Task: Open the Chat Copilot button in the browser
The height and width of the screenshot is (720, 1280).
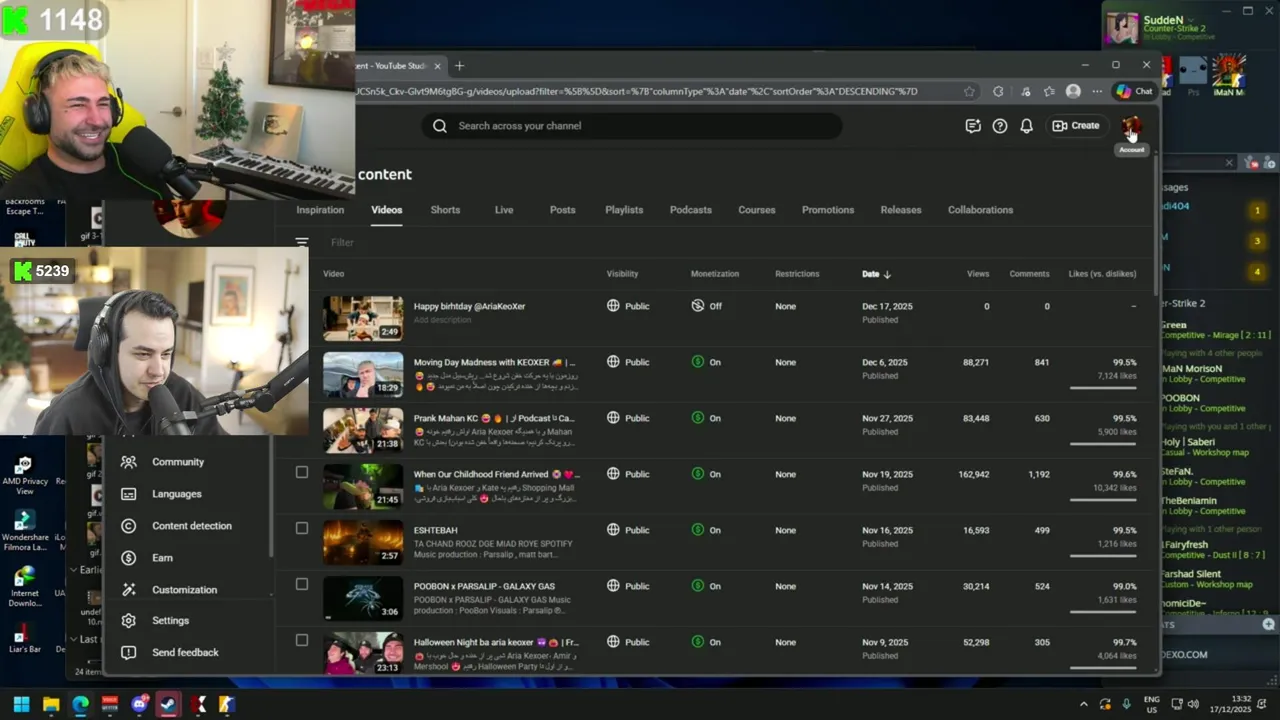Action: coord(1134,91)
